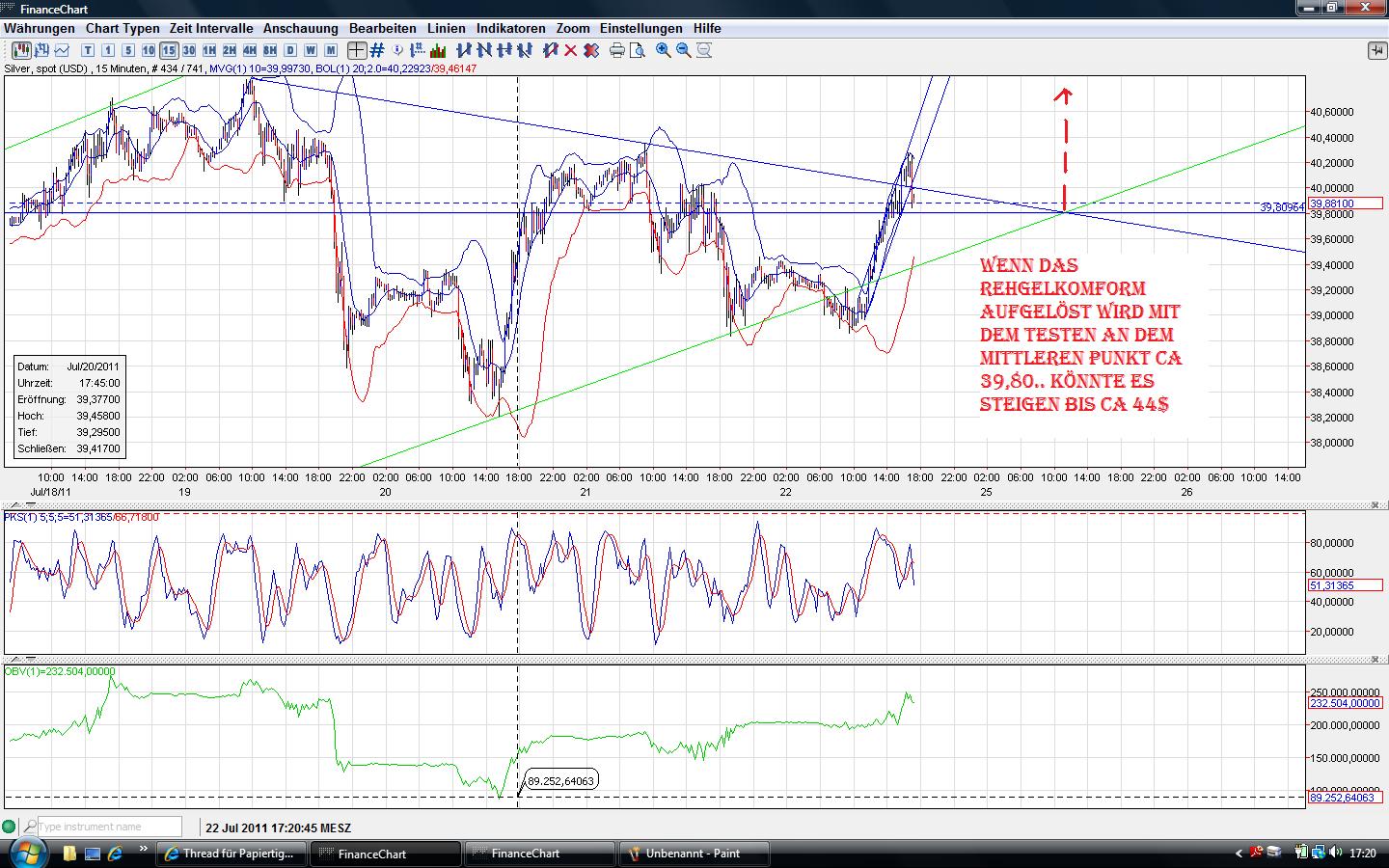Click the dotted price level icon
The width and height of the screenshot is (1389, 868).
(418, 50)
